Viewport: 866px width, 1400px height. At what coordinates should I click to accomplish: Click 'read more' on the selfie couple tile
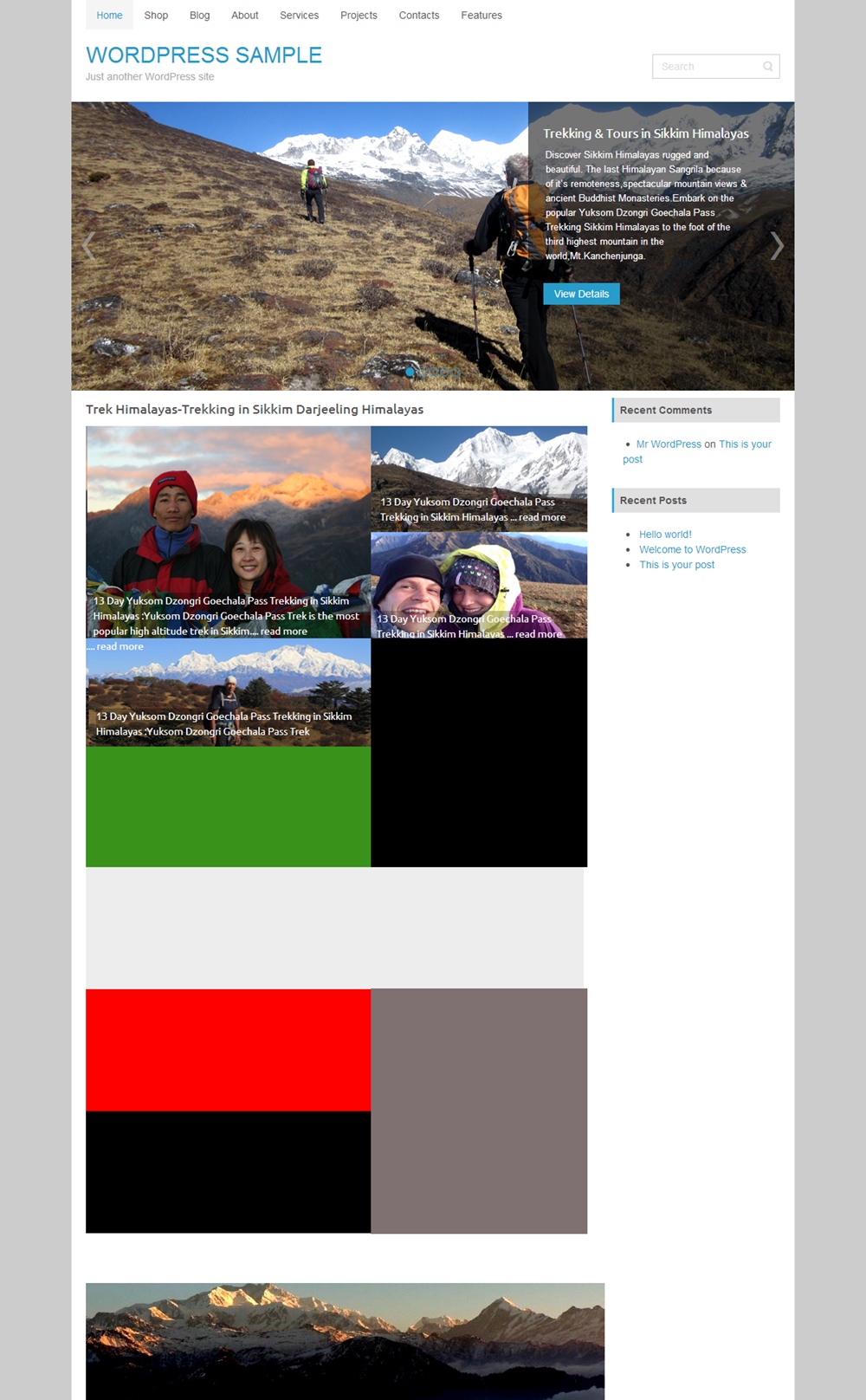(539, 634)
